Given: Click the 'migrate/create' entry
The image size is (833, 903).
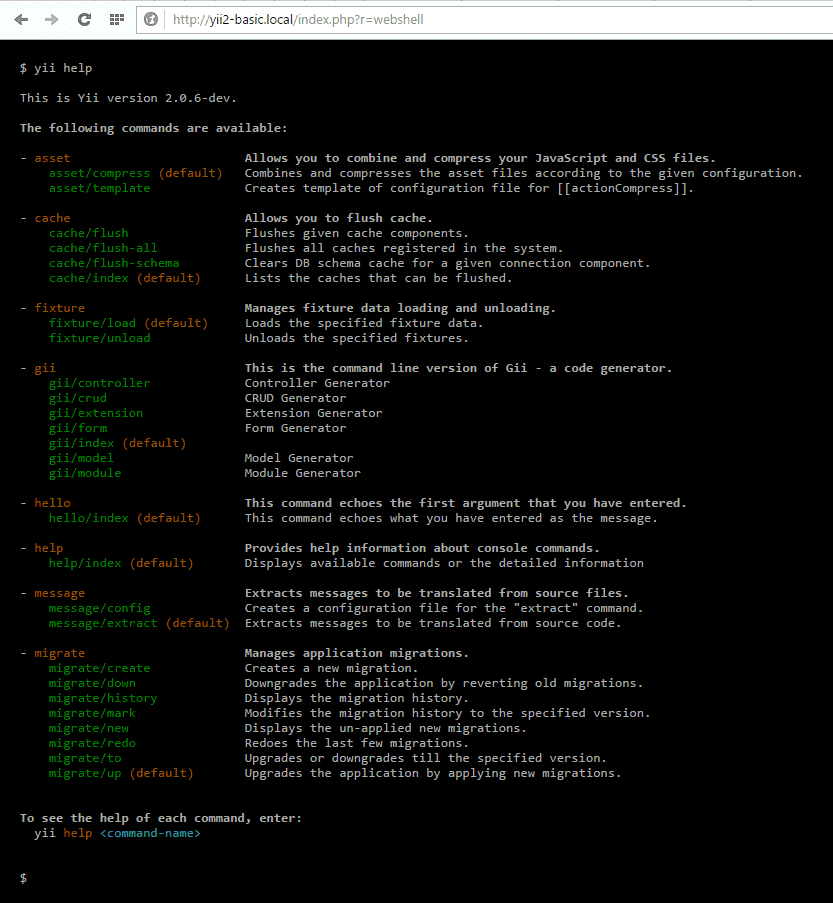Looking at the screenshot, I should (99, 667).
